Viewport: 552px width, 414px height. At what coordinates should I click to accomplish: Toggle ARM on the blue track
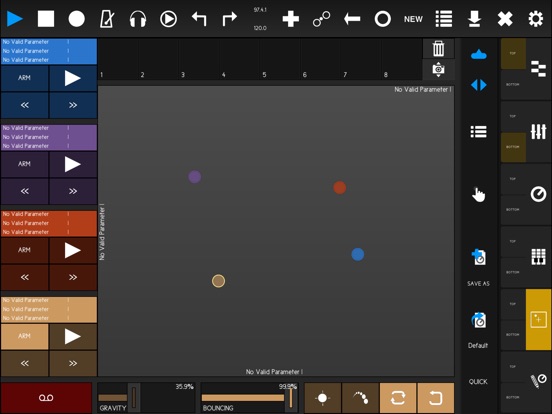[24, 78]
